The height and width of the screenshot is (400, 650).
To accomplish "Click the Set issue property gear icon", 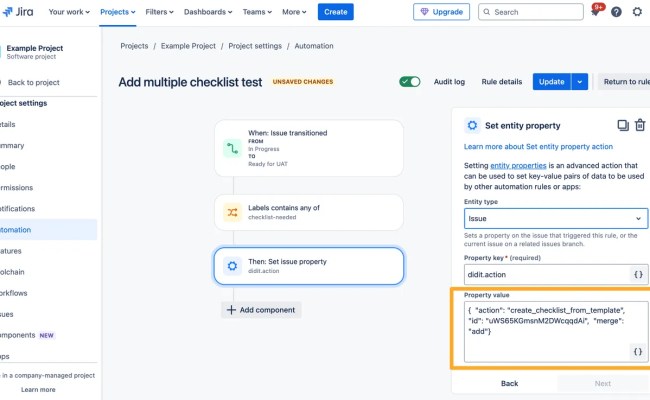I will [x=232, y=266].
